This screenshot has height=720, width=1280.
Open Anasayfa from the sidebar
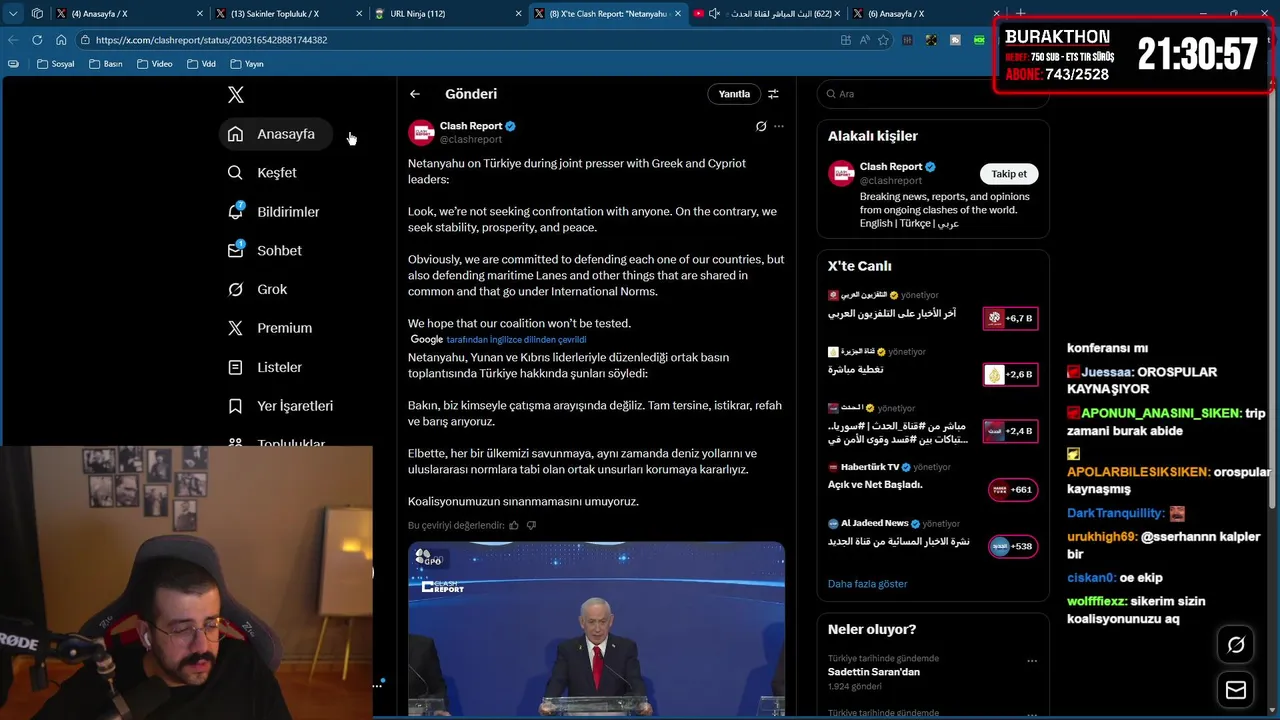[x=275, y=134]
